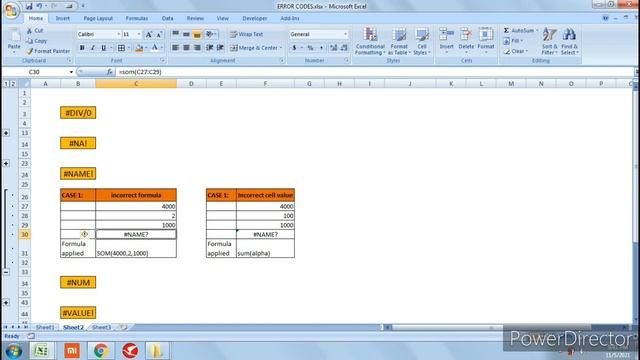Open the Name Box dropdown arrow
Screen dimensions: 640x360
click(x=71, y=72)
